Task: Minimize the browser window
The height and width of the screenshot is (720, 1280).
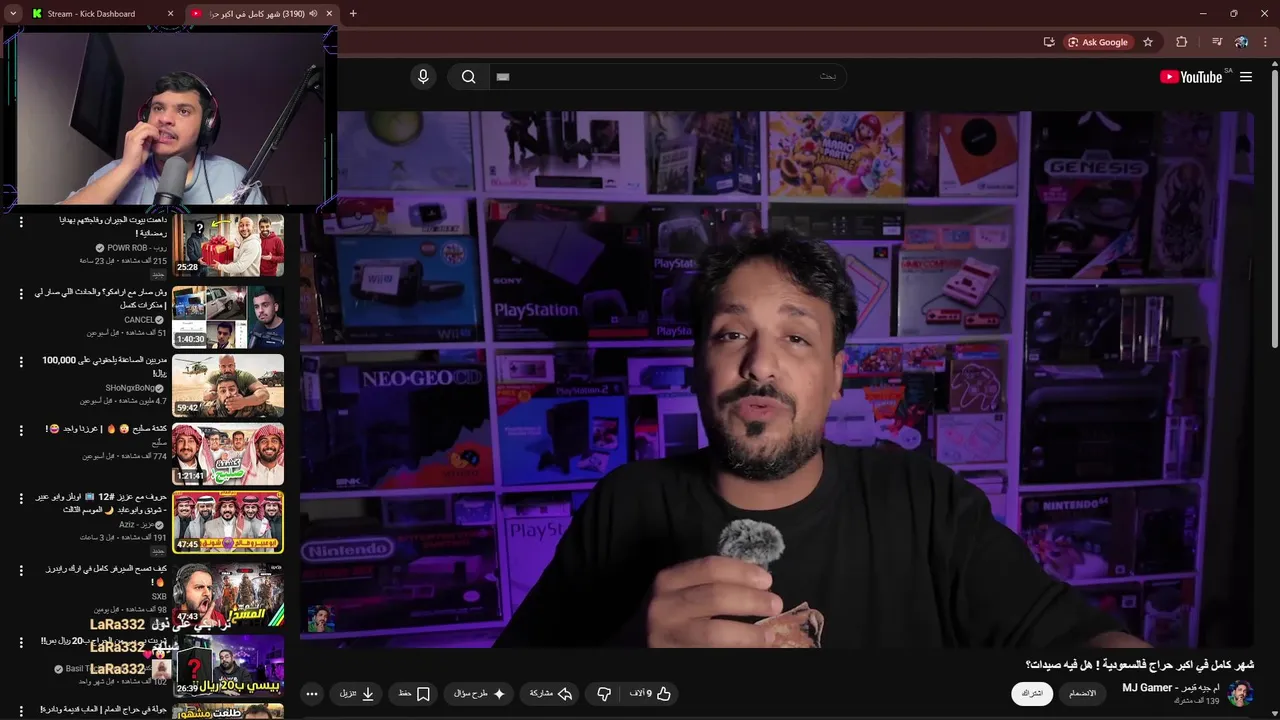Action: pos(1203,14)
